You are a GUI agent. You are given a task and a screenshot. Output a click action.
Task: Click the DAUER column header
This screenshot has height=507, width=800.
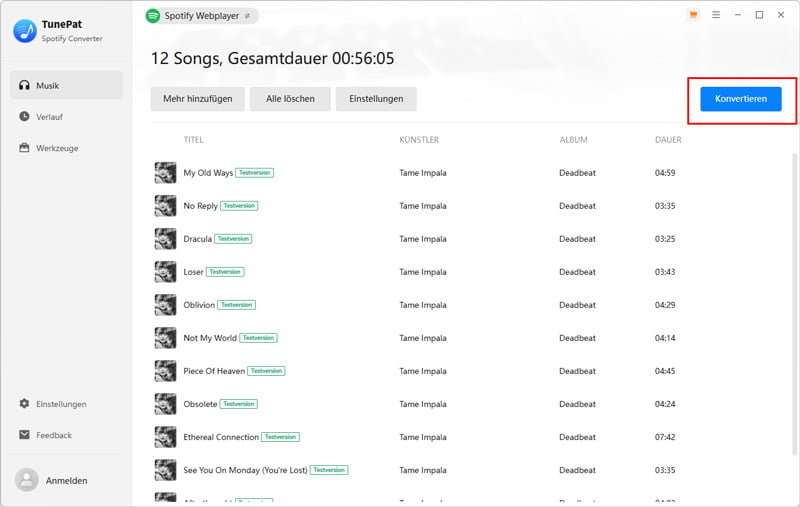coord(668,140)
